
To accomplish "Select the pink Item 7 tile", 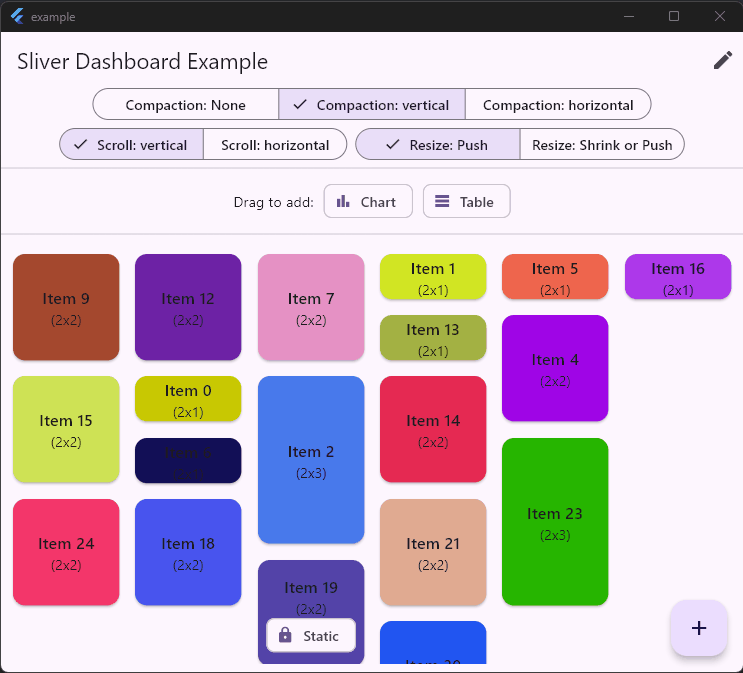I will 311,307.
